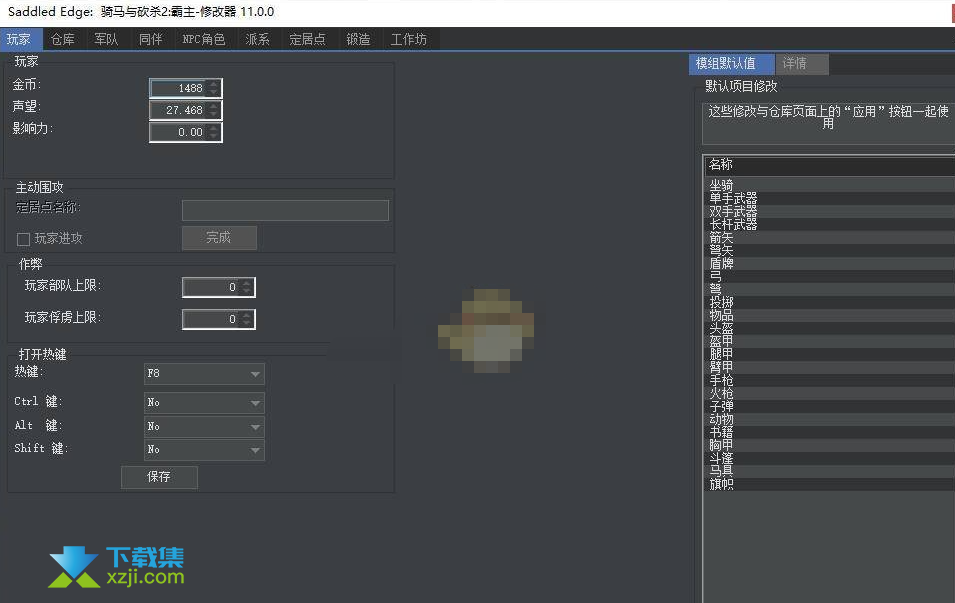This screenshot has width=955, height=603.
Task: Pick 书籍 from the list
Action: click(x=830, y=432)
